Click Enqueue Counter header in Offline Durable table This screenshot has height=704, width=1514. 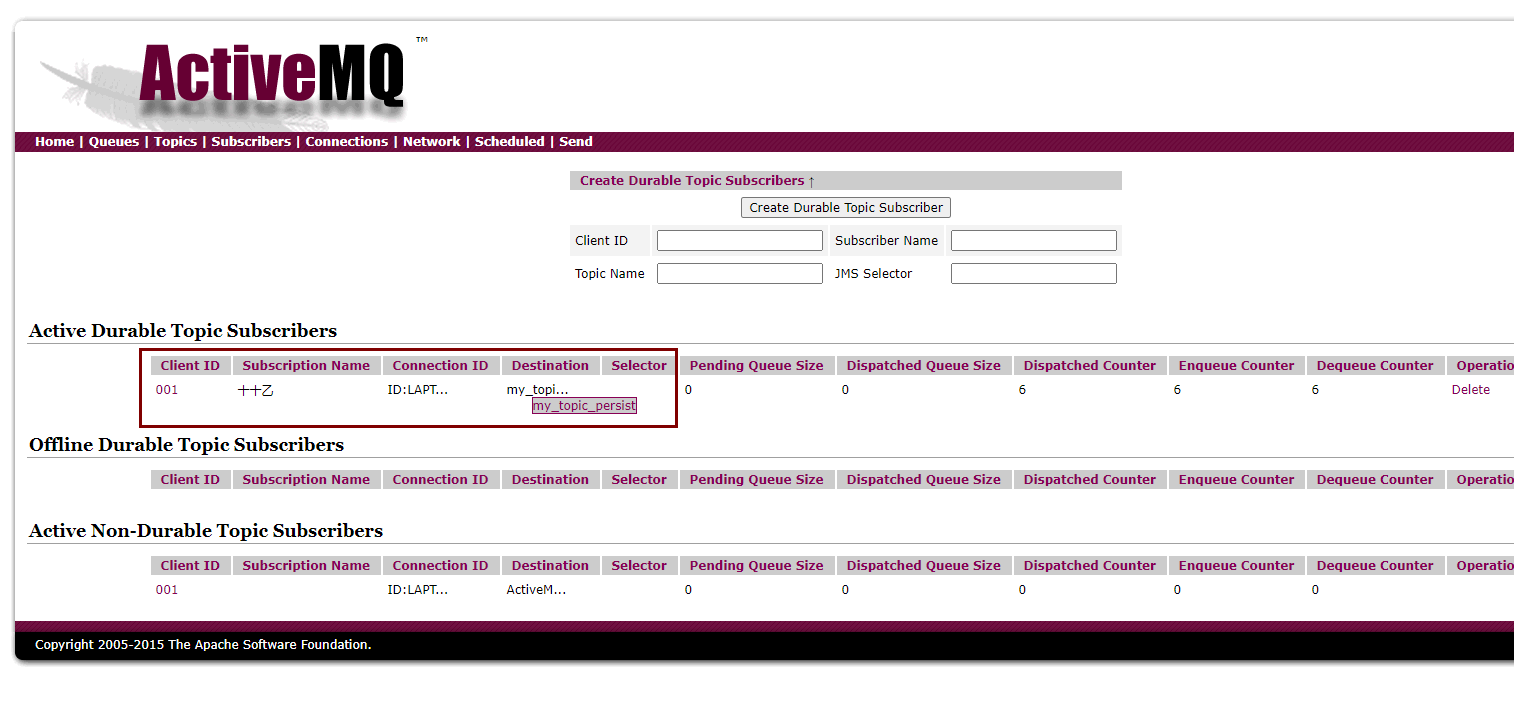click(1236, 480)
